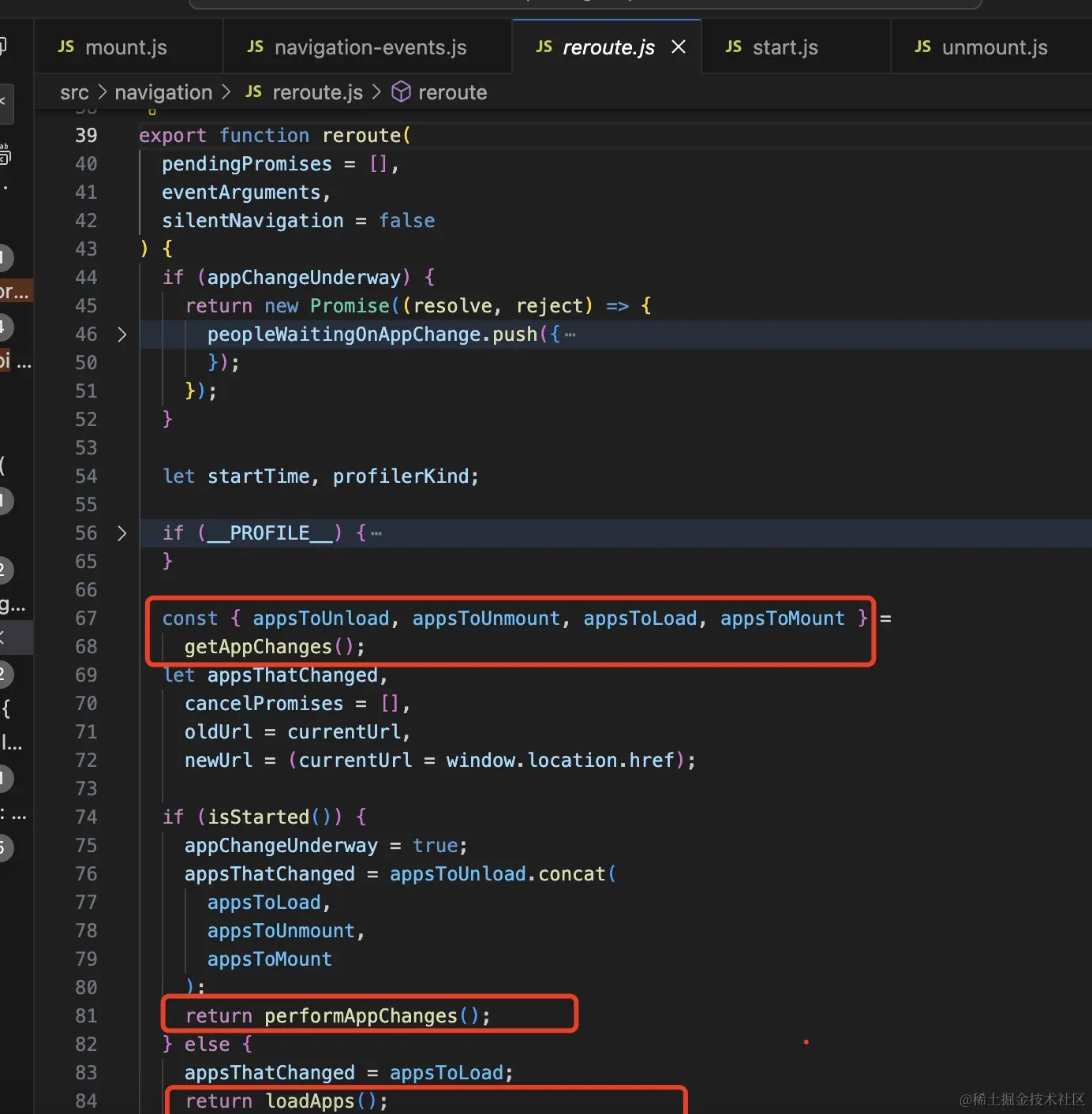
Task: Click appsToMount on line 79
Action: [x=270, y=959]
